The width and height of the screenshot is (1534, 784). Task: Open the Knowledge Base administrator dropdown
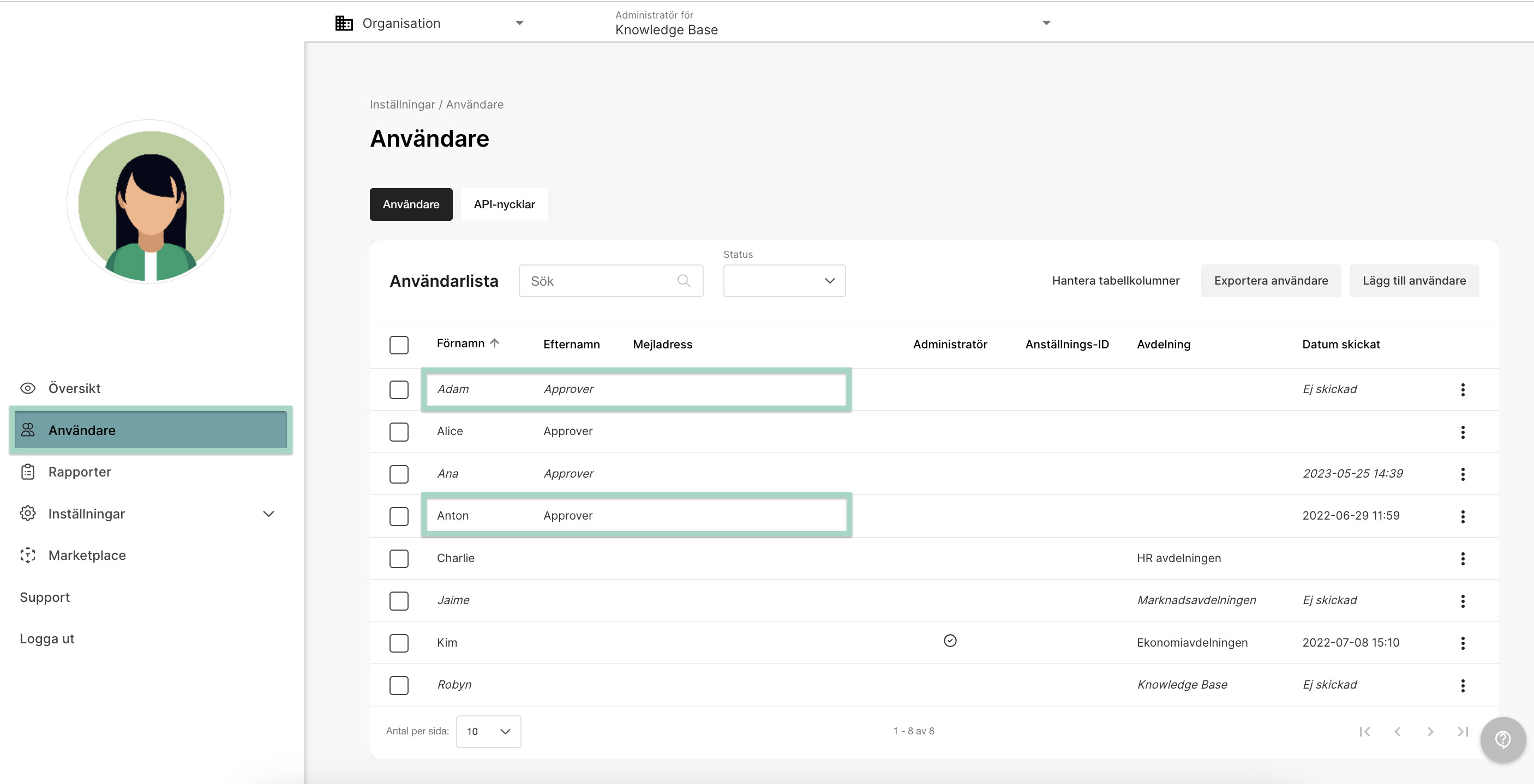(832, 23)
